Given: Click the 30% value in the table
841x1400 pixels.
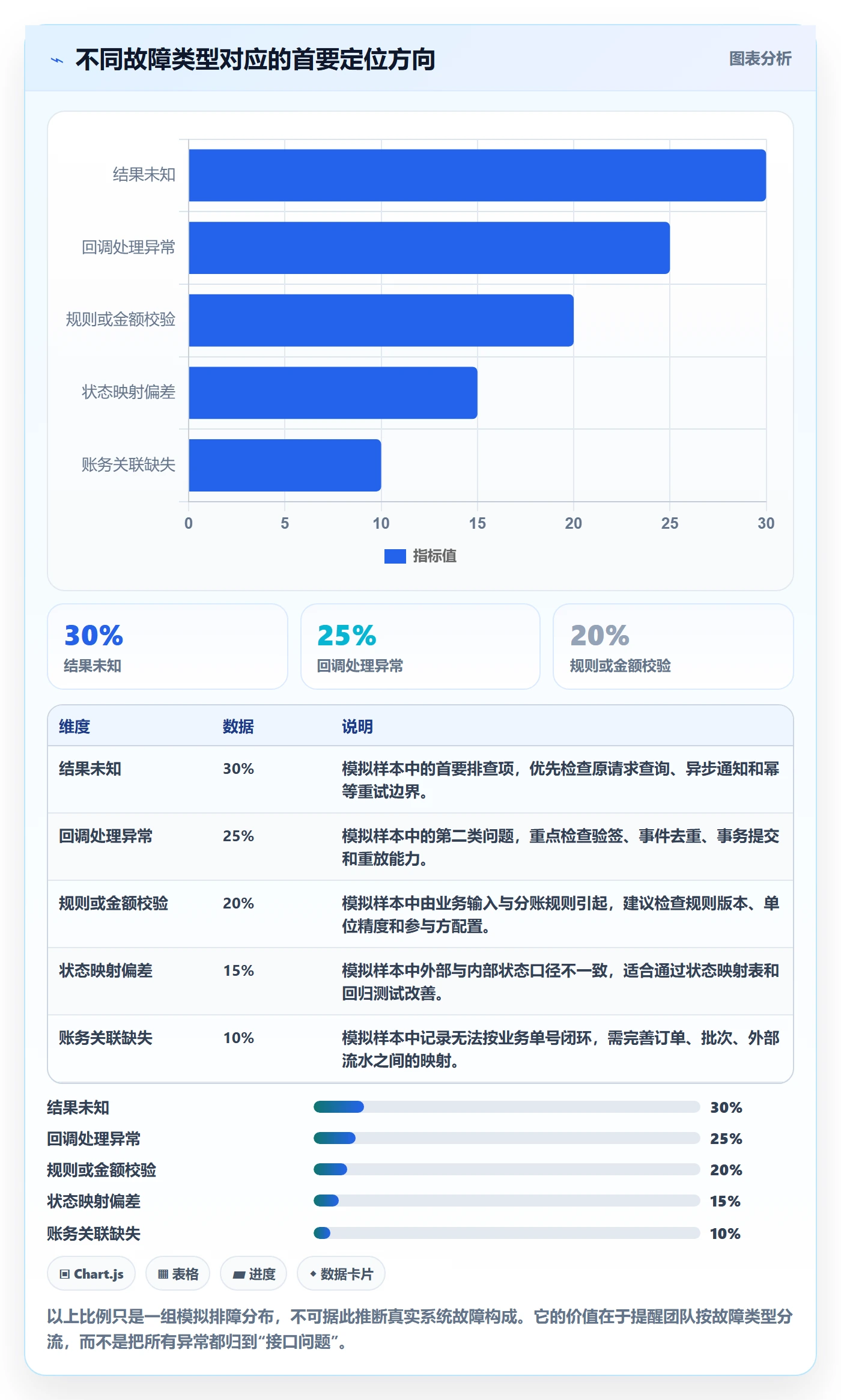Looking at the screenshot, I should tap(238, 769).
